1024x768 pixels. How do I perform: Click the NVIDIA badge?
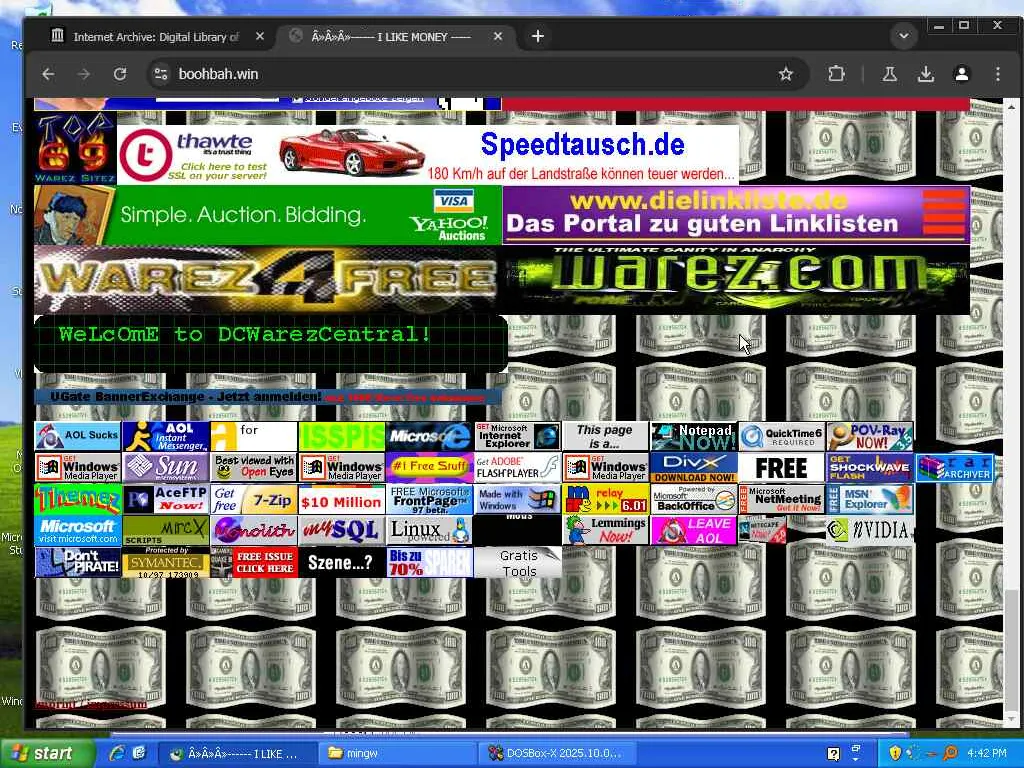click(x=870, y=531)
